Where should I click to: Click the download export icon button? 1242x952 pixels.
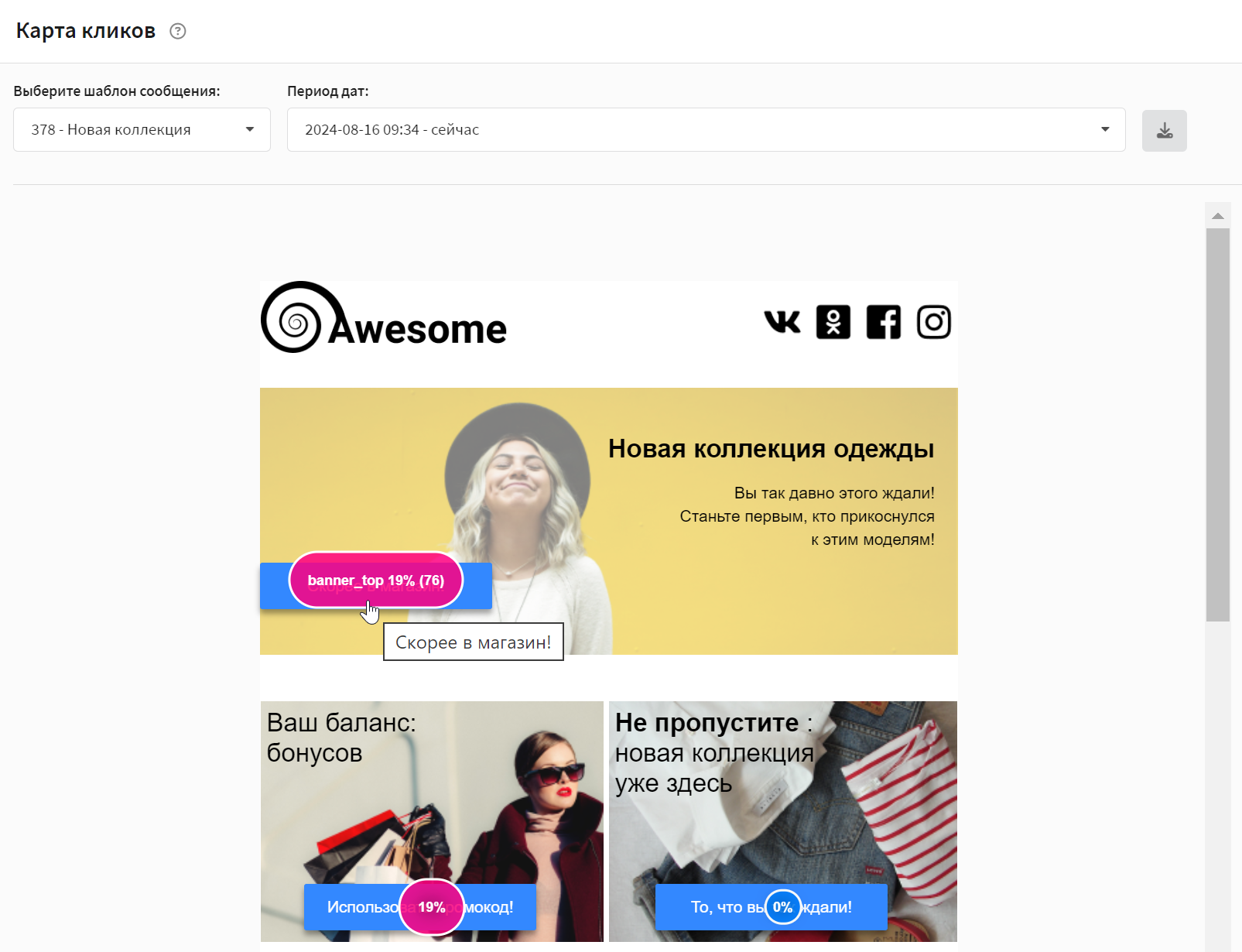click(x=1164, y=130)
